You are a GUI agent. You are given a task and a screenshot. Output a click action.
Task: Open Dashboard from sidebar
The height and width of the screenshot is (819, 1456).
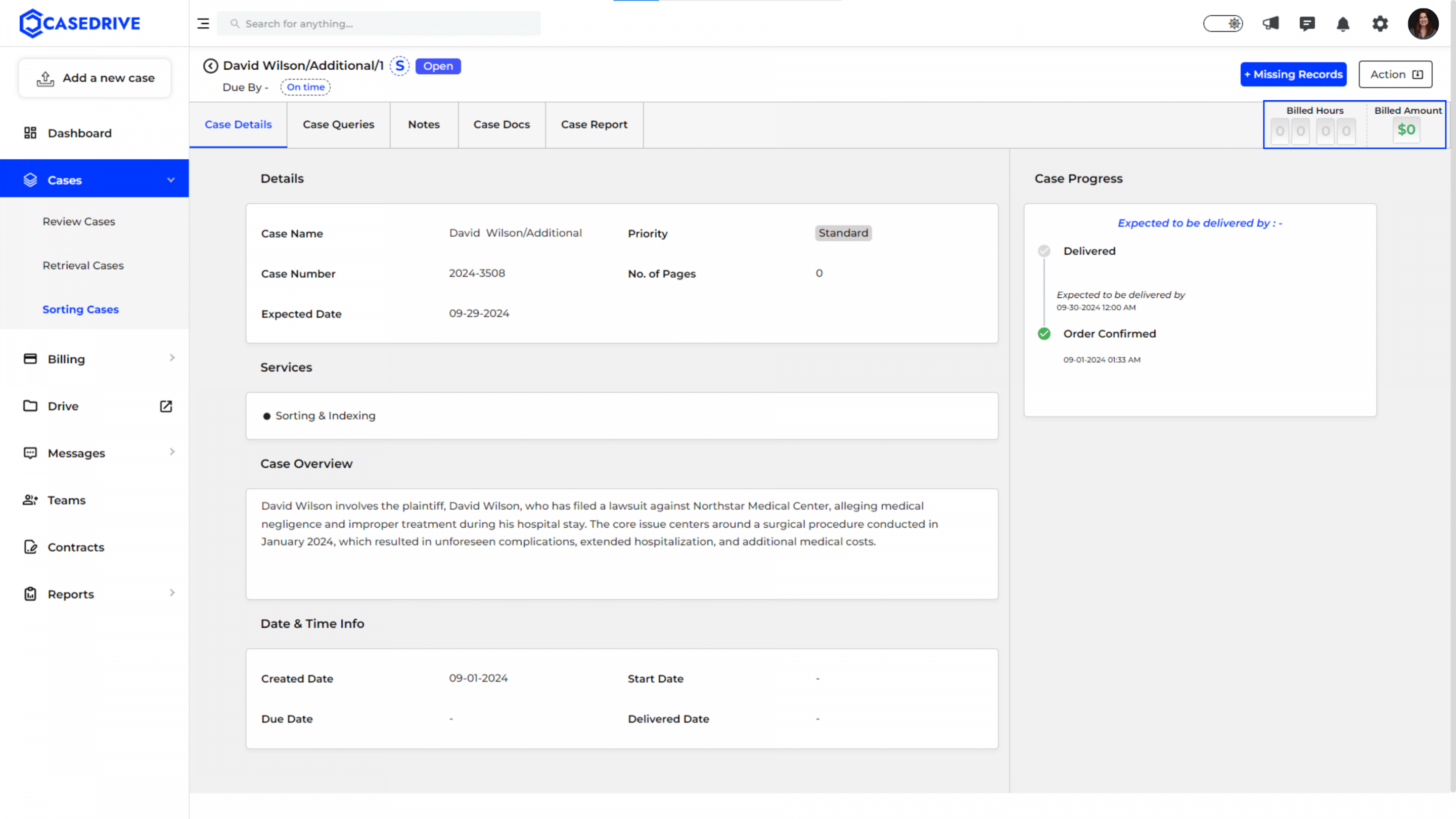(80, 133)
